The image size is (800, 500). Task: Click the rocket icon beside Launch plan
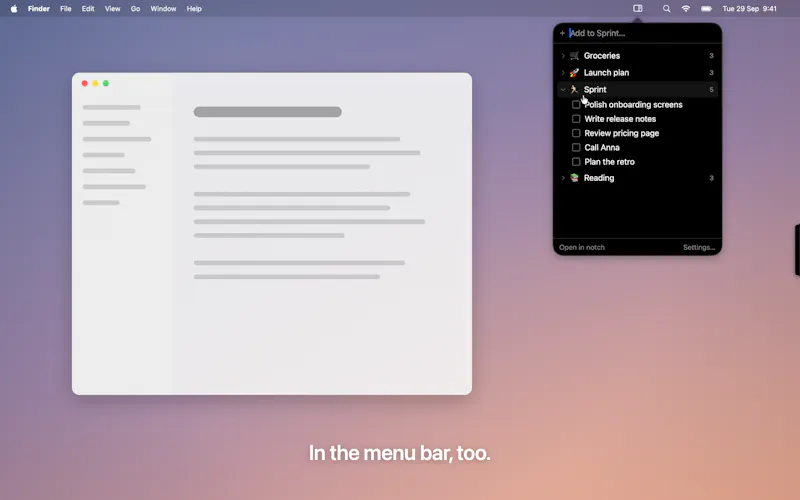point(574,72)
